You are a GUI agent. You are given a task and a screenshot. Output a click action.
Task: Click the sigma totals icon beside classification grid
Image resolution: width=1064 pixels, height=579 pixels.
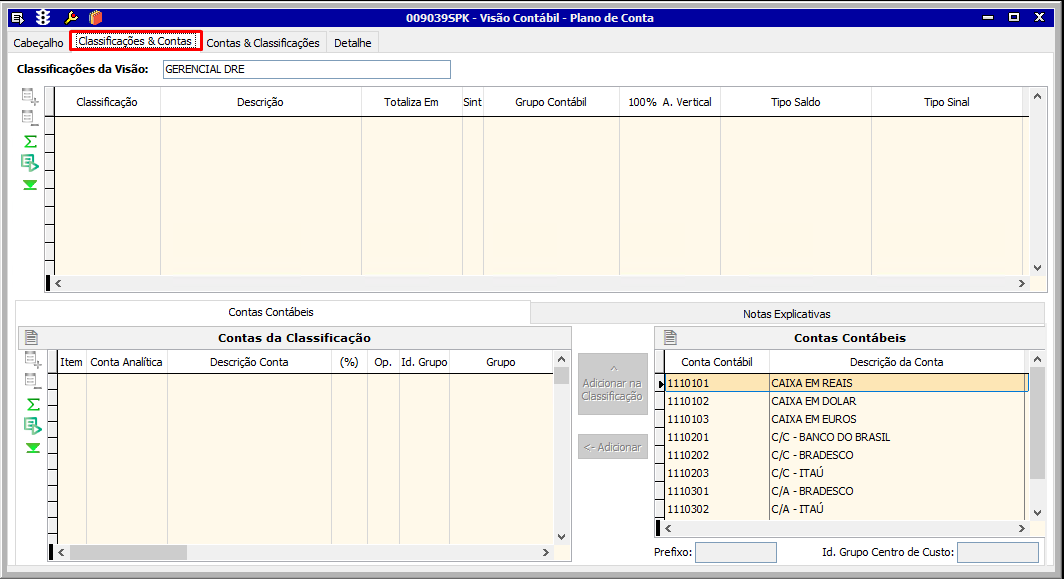pyautogui.click(x=30, y=141)
